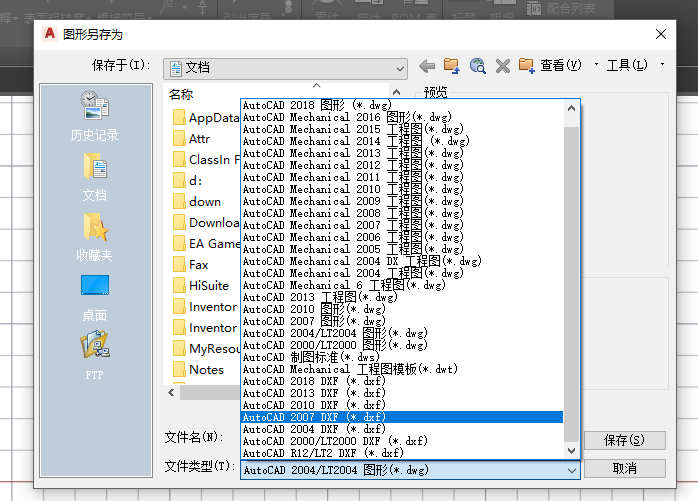Click the Create New Folder icon
This screenshot has width=698, height=501.
(x=527, y=66)
